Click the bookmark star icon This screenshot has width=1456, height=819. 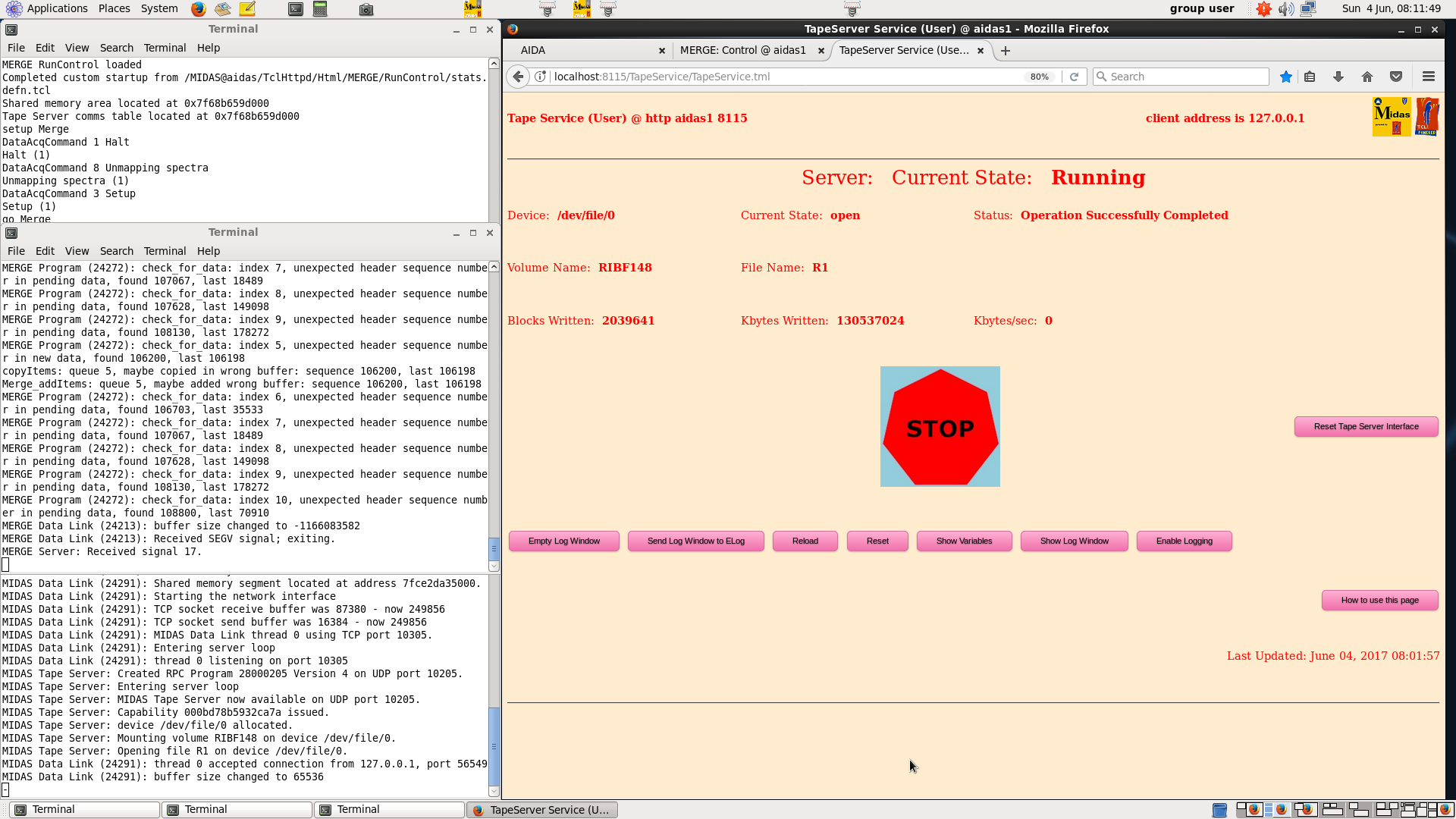[1285, 77]
